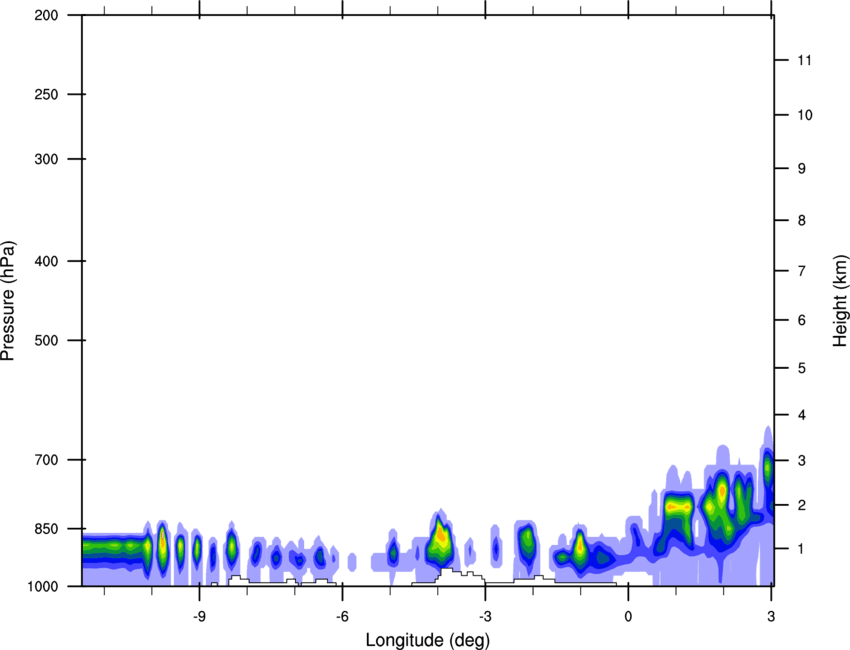850x650 pixels.
Task: Select the 300 pressure tick label
Action: [46, 159]
